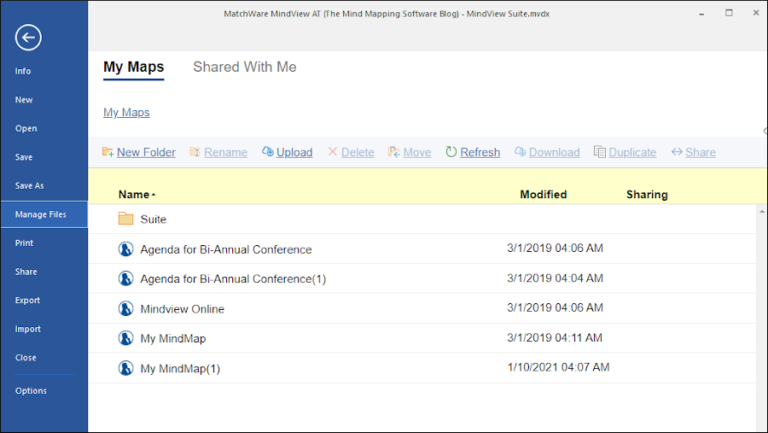The image size is (768, 433).
Task: Open Options in the left sidebar
Action: [31, 391]
